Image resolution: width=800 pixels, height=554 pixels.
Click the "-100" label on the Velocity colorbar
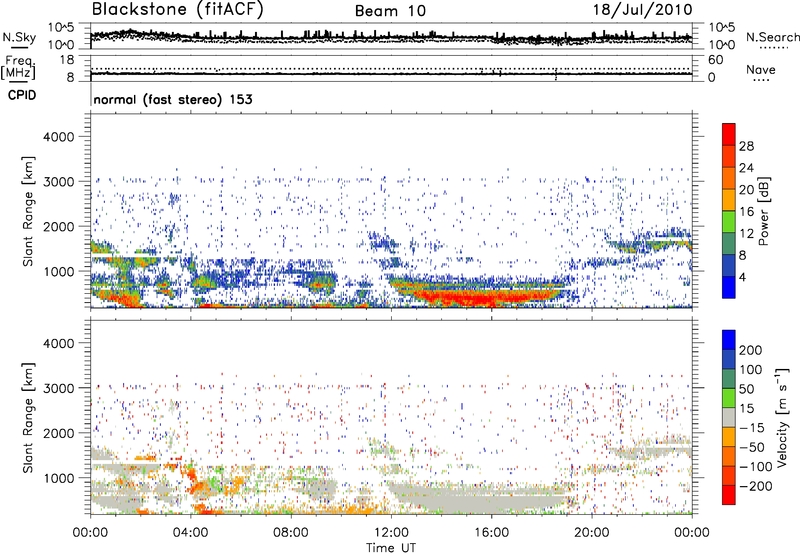[756, 466]
